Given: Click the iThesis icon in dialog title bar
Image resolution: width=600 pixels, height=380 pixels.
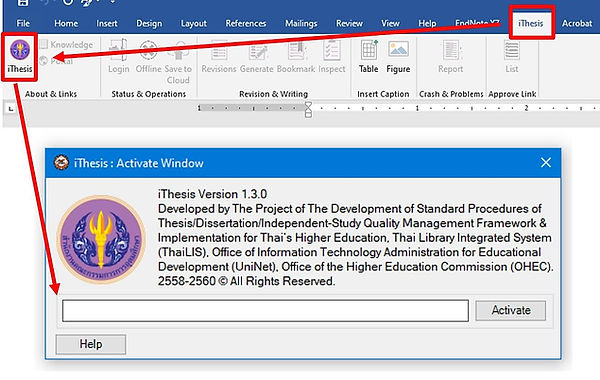Looking at the screenshot, I should coord(61,163).
